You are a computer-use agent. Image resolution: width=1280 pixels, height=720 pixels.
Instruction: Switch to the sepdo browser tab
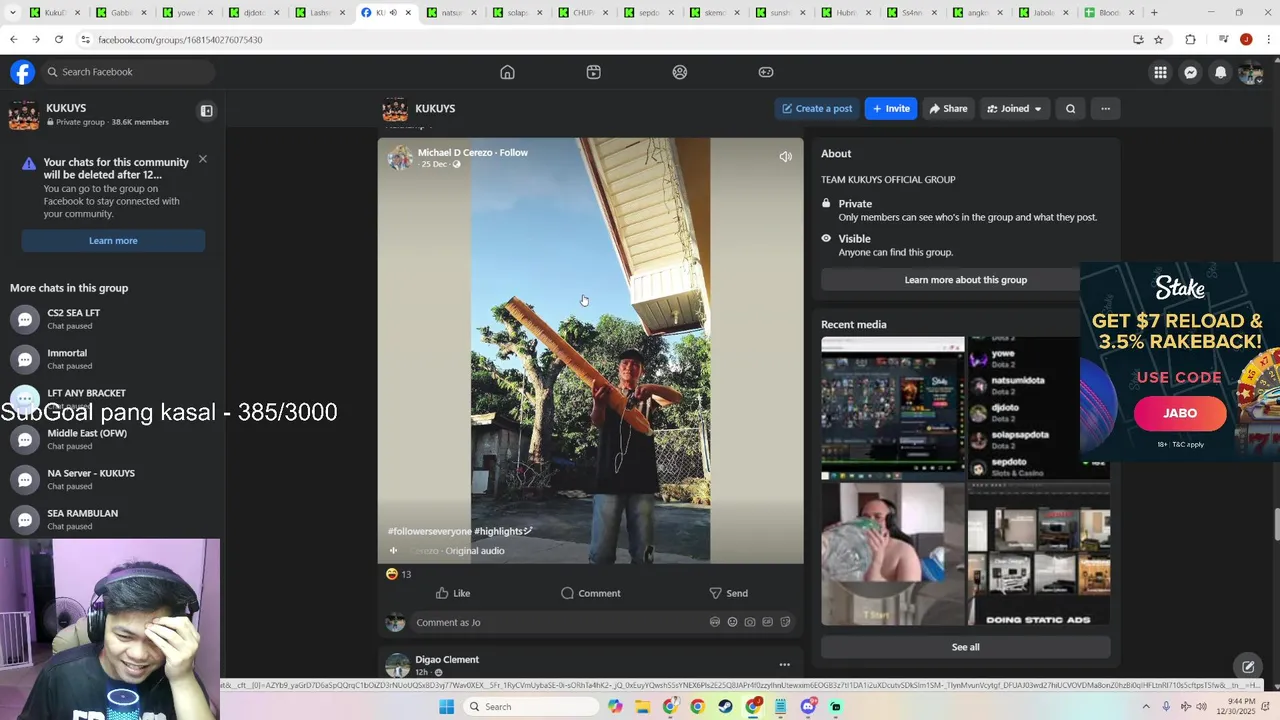coord(647,13)
